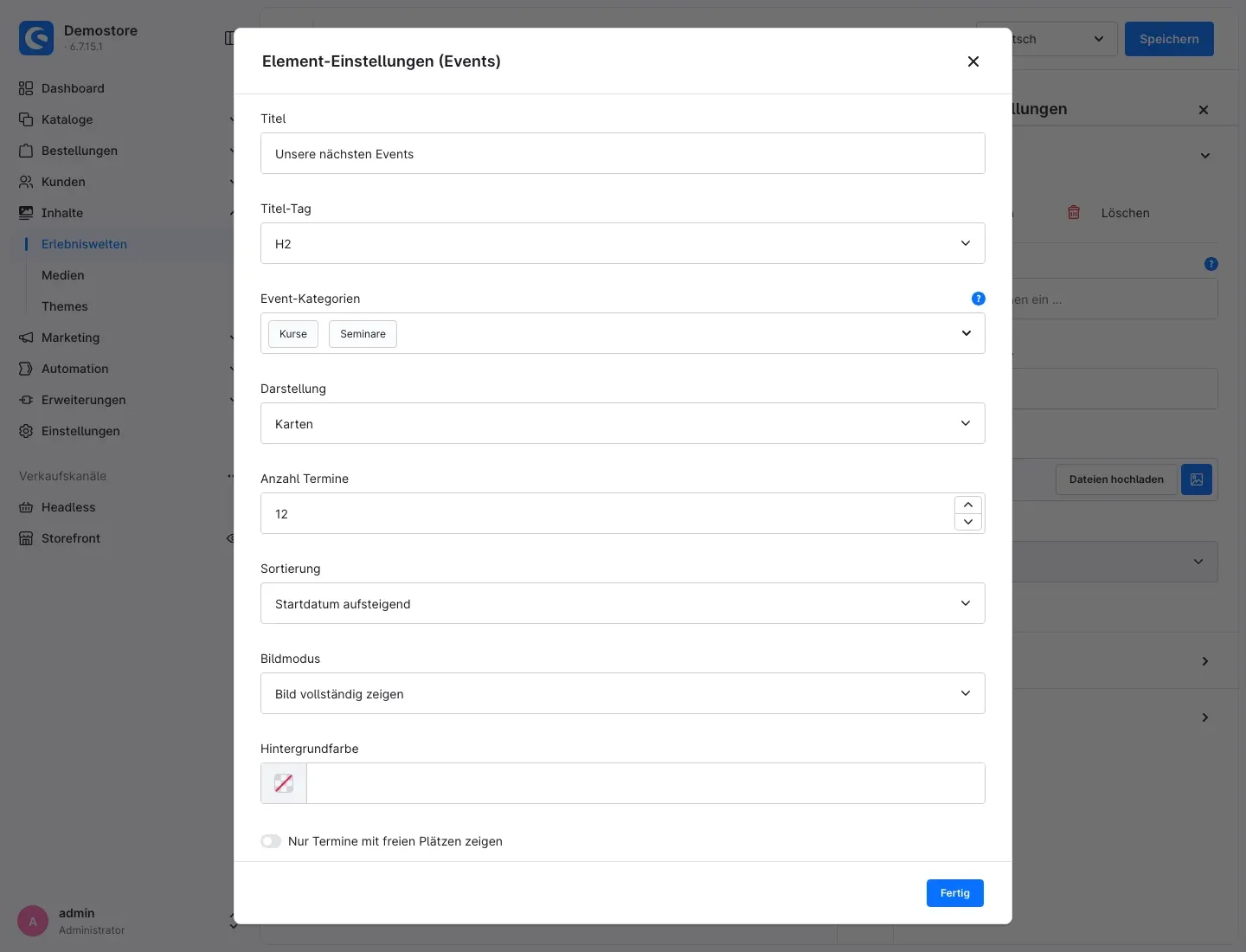The height and width of the screenshot is (952, 1246).
Task: Click the Shopware logo icon
Action: [36, 38]
